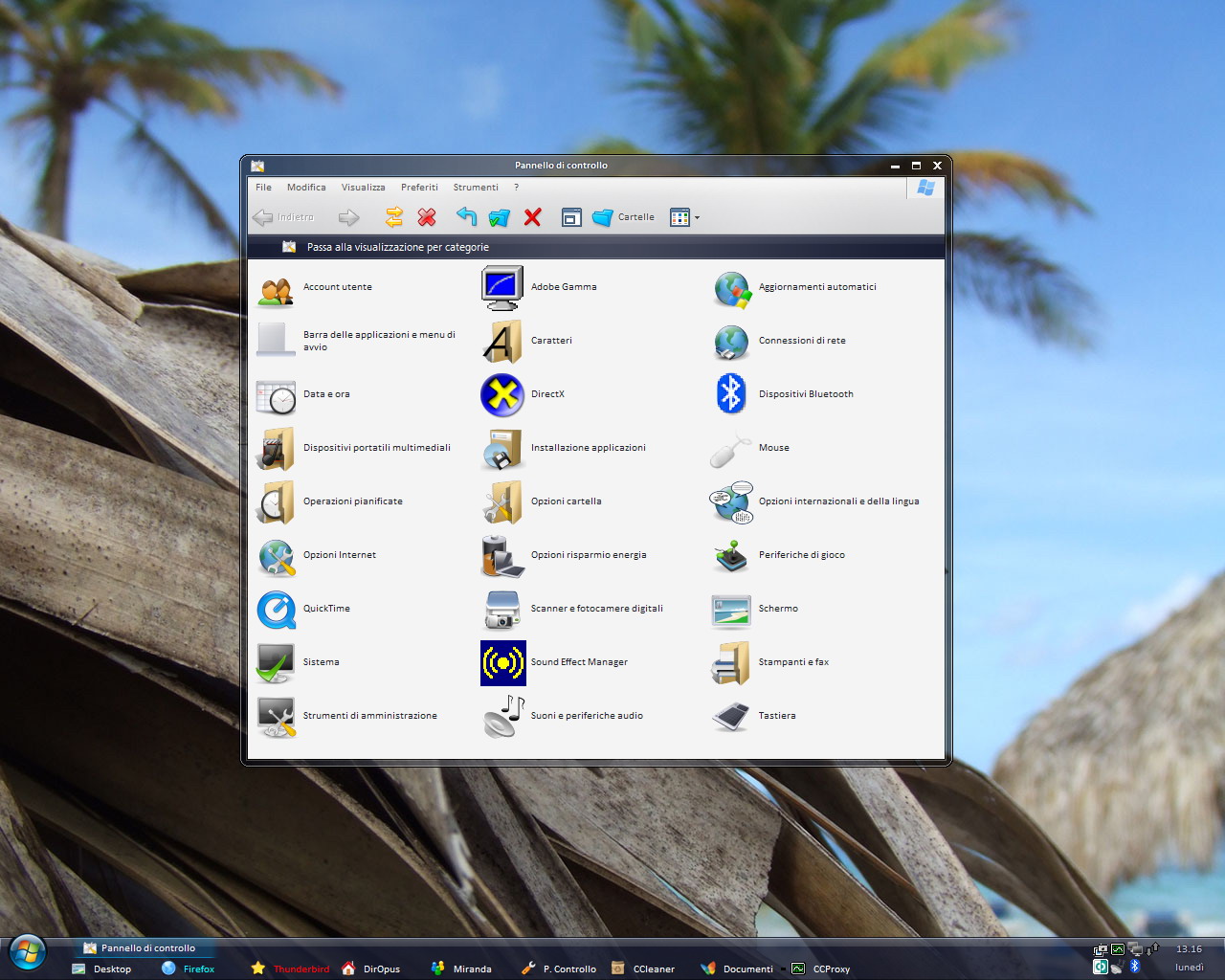1225x980 pixels.
Task: Open the Mouse settings icon
Action: 731,448
